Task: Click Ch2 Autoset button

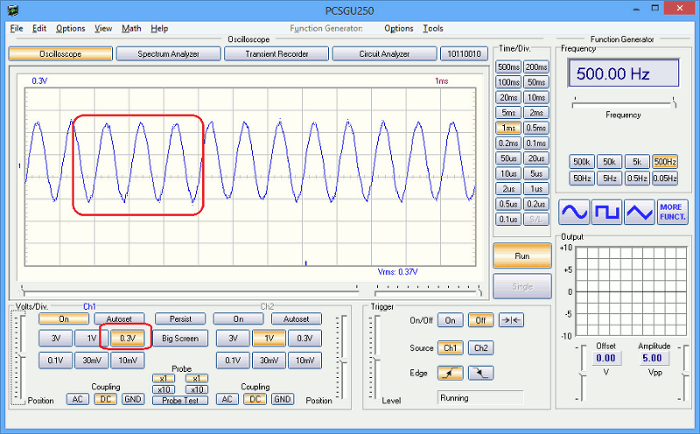Action: pyautogui.click(x=296, y=319)
